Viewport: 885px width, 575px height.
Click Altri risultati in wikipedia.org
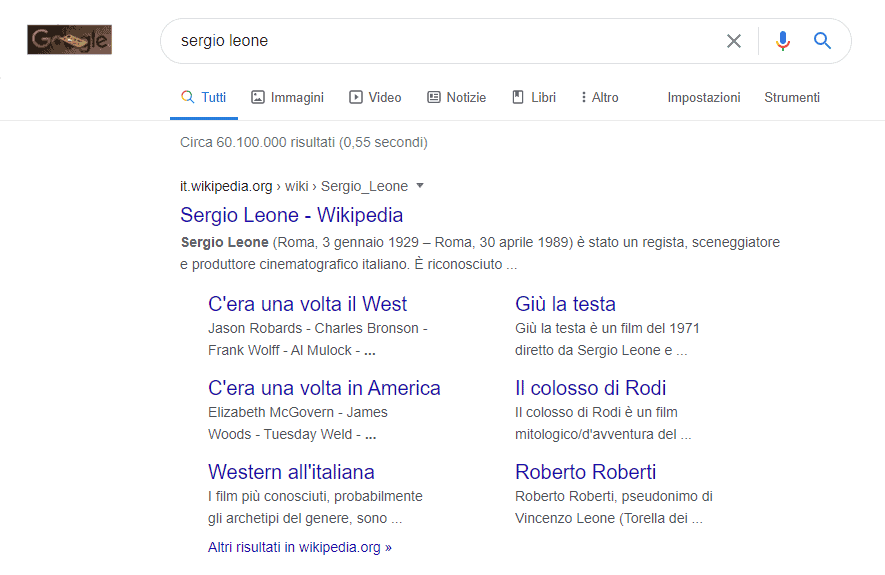tap(300, 547)
